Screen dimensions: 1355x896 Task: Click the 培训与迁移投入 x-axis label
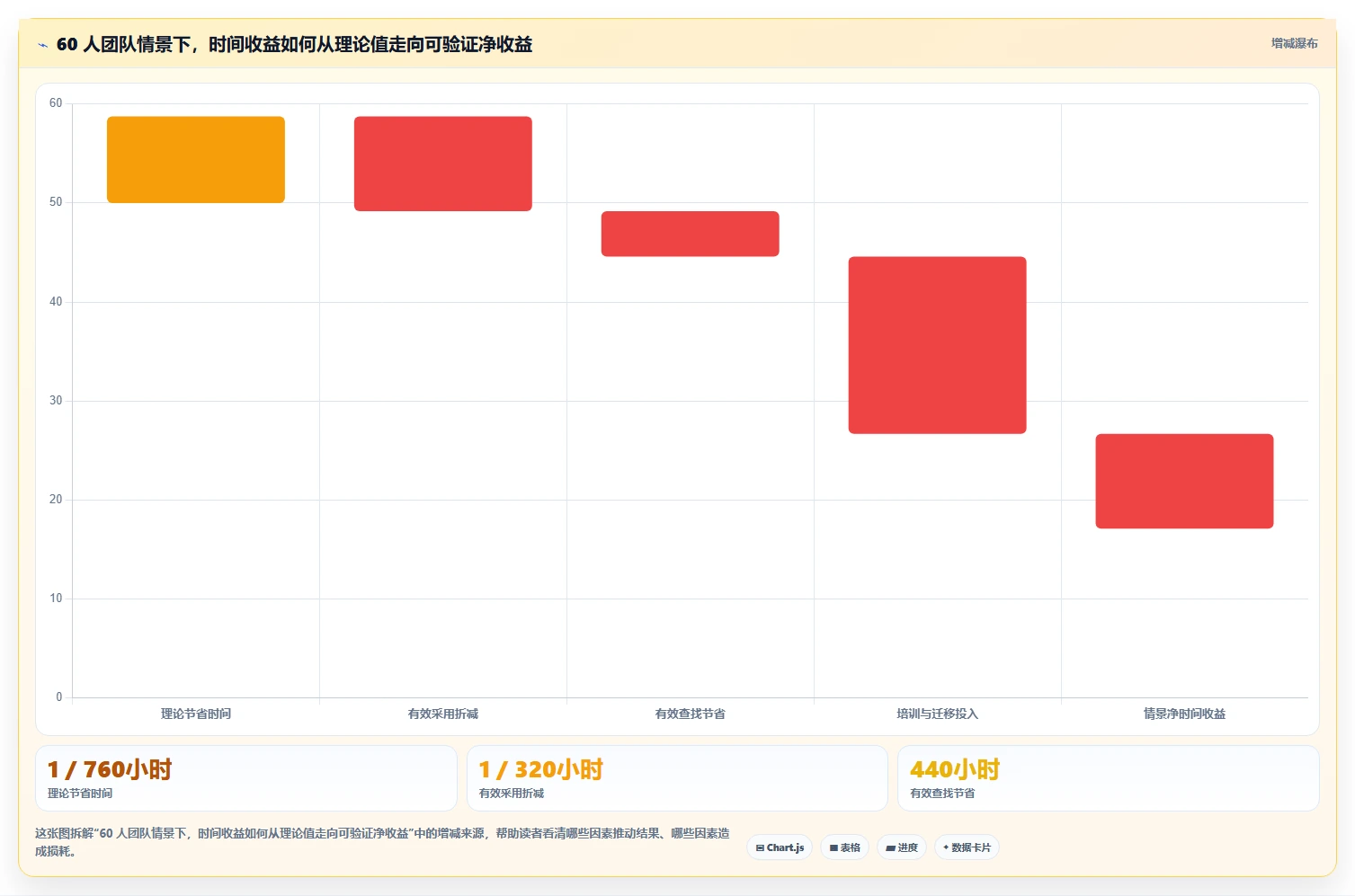(938, 714)
